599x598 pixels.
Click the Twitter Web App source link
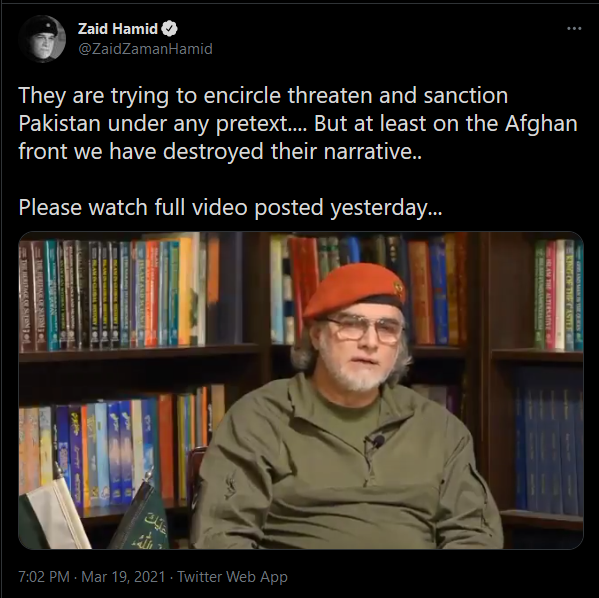233,577
